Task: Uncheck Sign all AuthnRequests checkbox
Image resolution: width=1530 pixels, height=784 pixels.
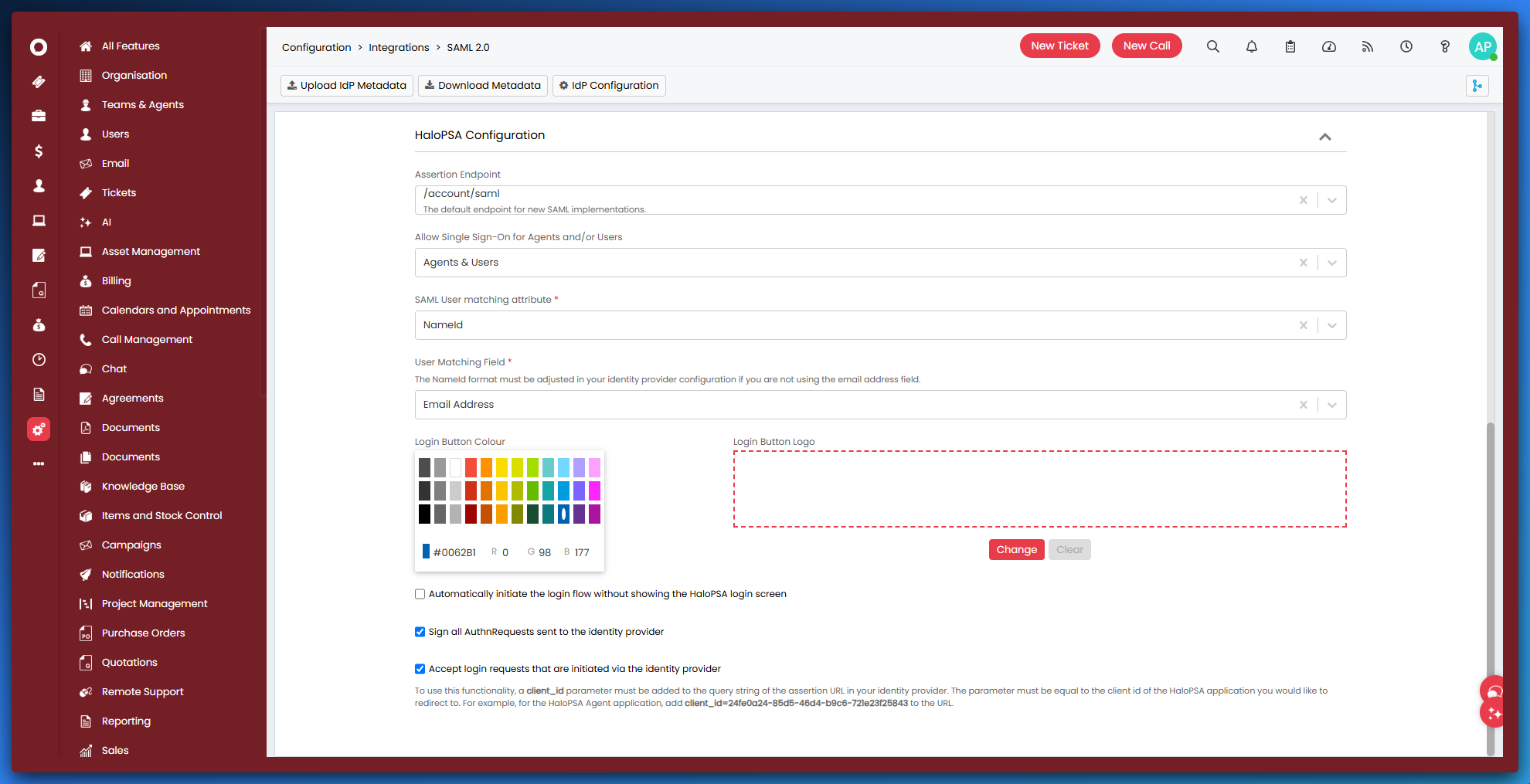Action: [x=420, y=632]
